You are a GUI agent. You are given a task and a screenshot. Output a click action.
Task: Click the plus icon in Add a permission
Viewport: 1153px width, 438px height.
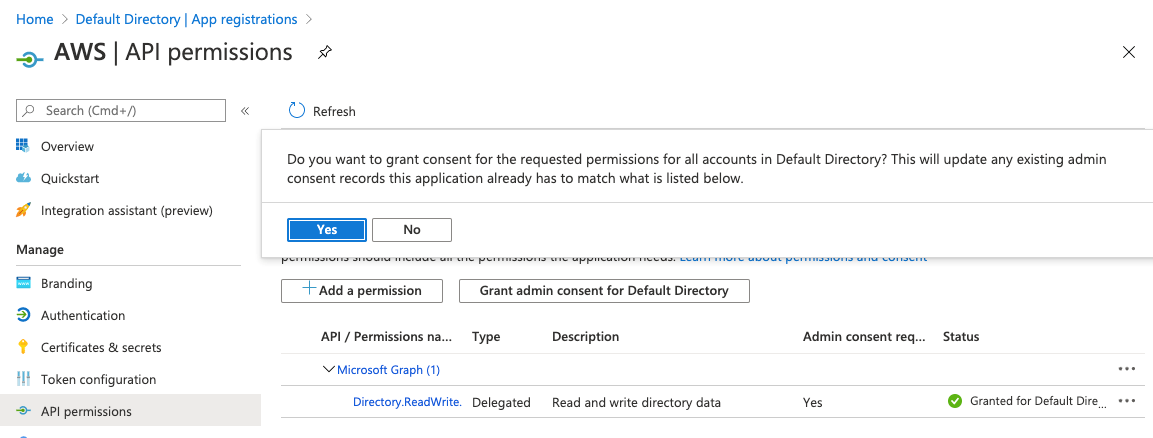310,289
